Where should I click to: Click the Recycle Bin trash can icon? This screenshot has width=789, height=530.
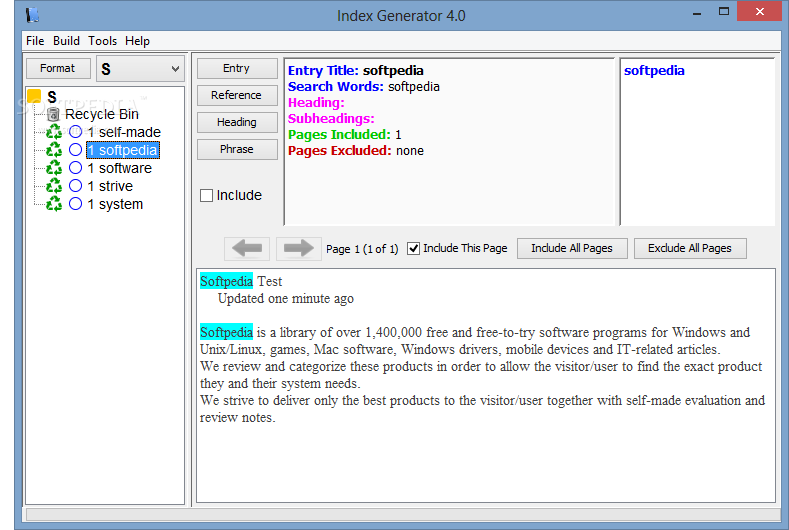point(53,114)
